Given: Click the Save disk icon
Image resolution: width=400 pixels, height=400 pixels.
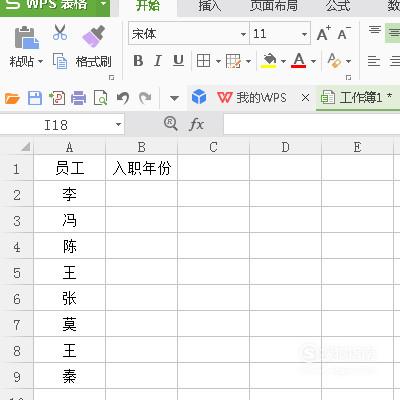Looking at the screenshot, I should tap(35, 98).
